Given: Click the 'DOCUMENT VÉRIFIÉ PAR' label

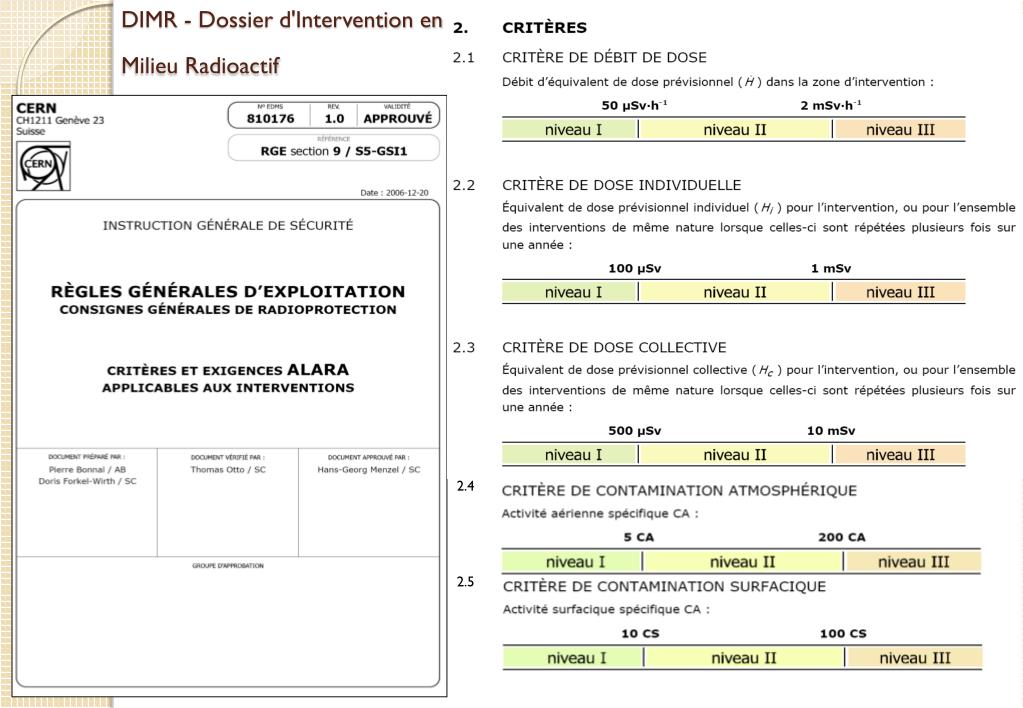Looking at the screenshot, I should coord(228,457).
